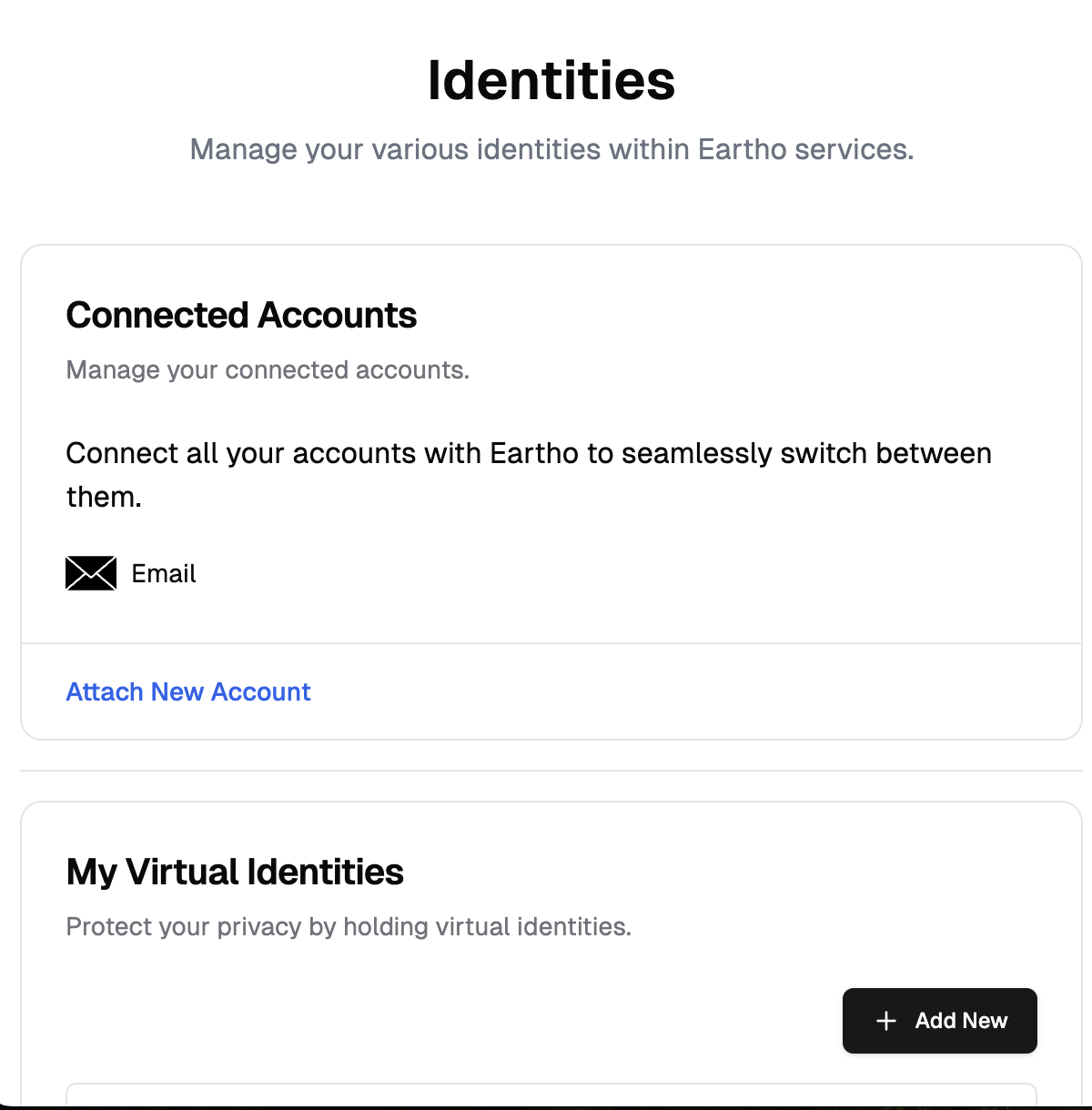This screenshot has height=1110, width=1092.
Task: Click the horizontal divider between the two sections
Action: click(x=551, y=771)
